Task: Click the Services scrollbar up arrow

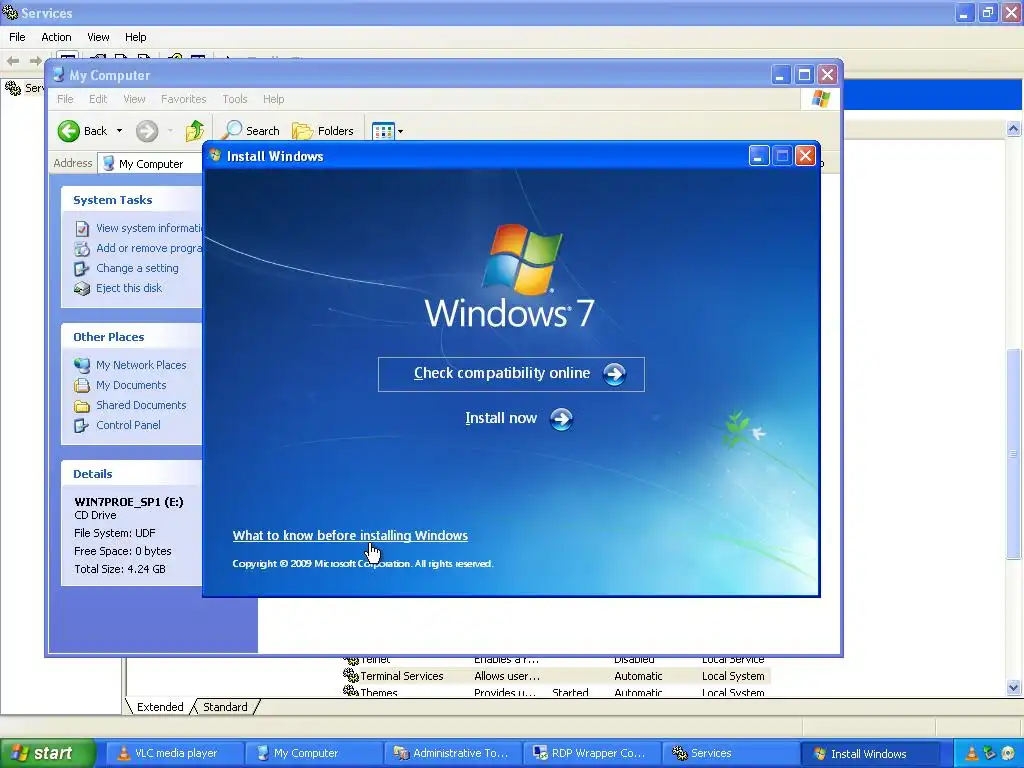Action: point(1014,129)
